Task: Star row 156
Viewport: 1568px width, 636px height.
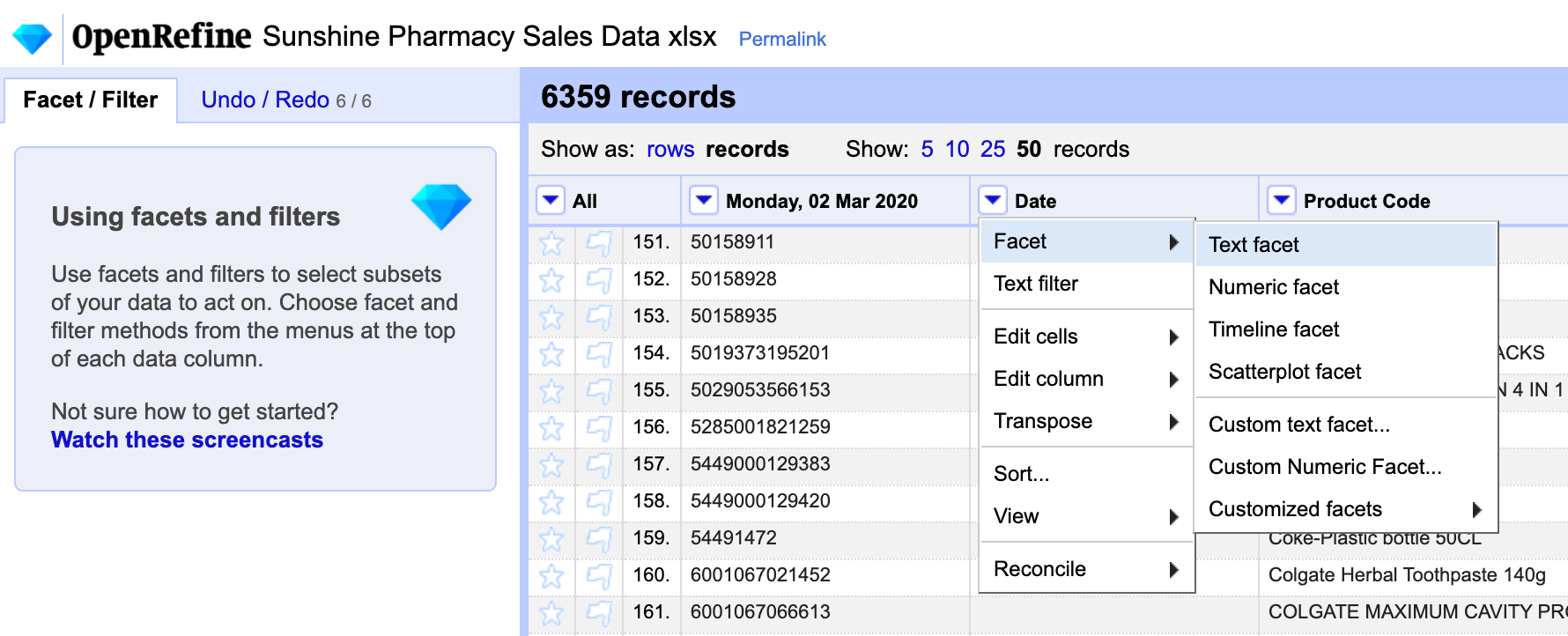Action: (551, 428)
